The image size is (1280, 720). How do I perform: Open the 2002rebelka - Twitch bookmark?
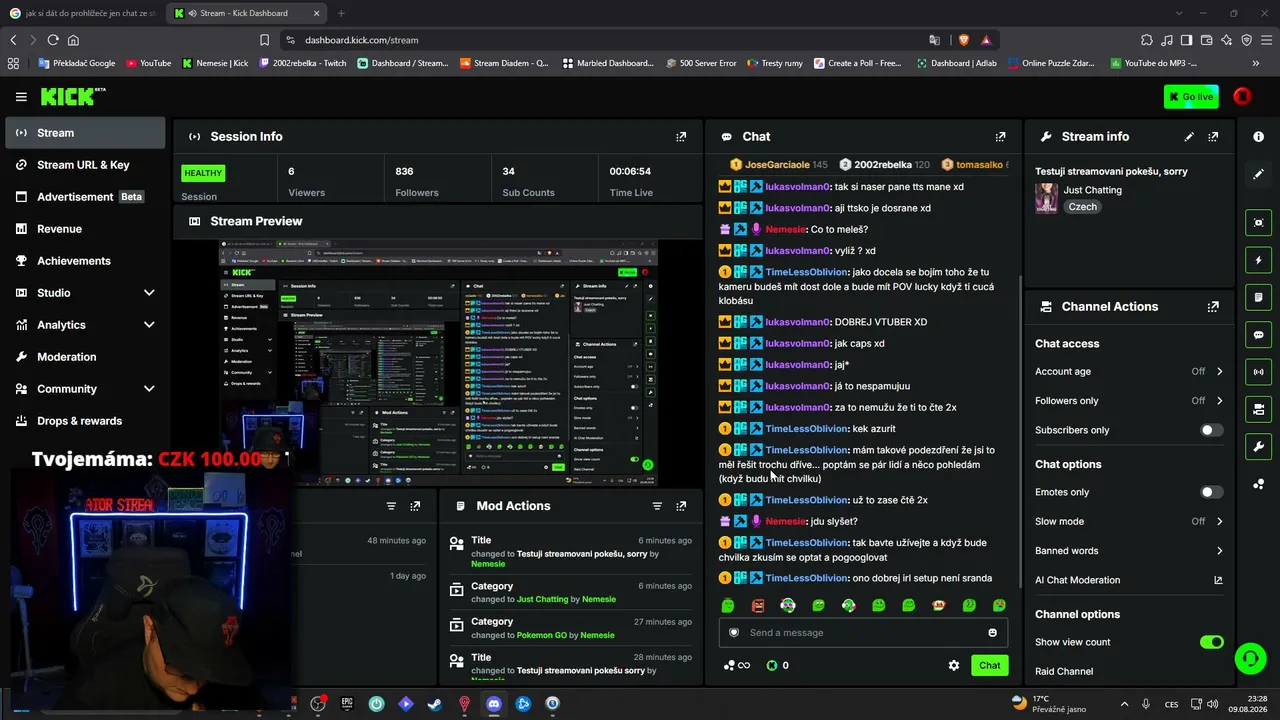303,63
